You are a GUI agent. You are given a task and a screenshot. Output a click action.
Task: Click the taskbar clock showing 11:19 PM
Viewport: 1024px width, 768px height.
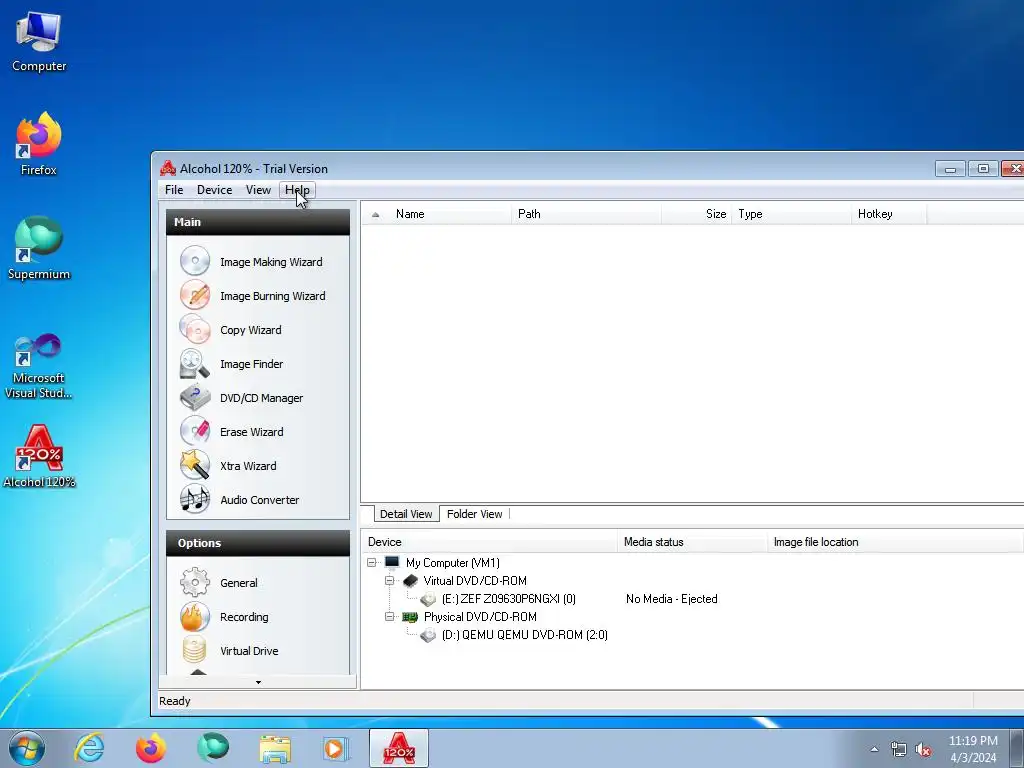point(973,749)
